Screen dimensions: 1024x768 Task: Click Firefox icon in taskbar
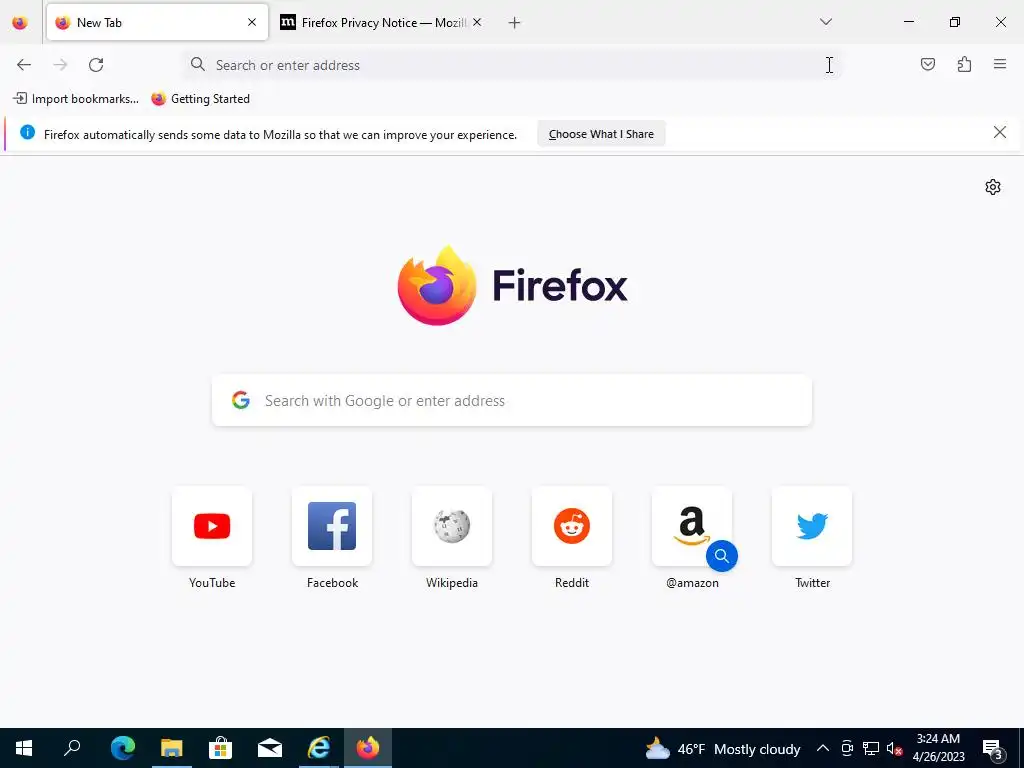click(368, 748)
